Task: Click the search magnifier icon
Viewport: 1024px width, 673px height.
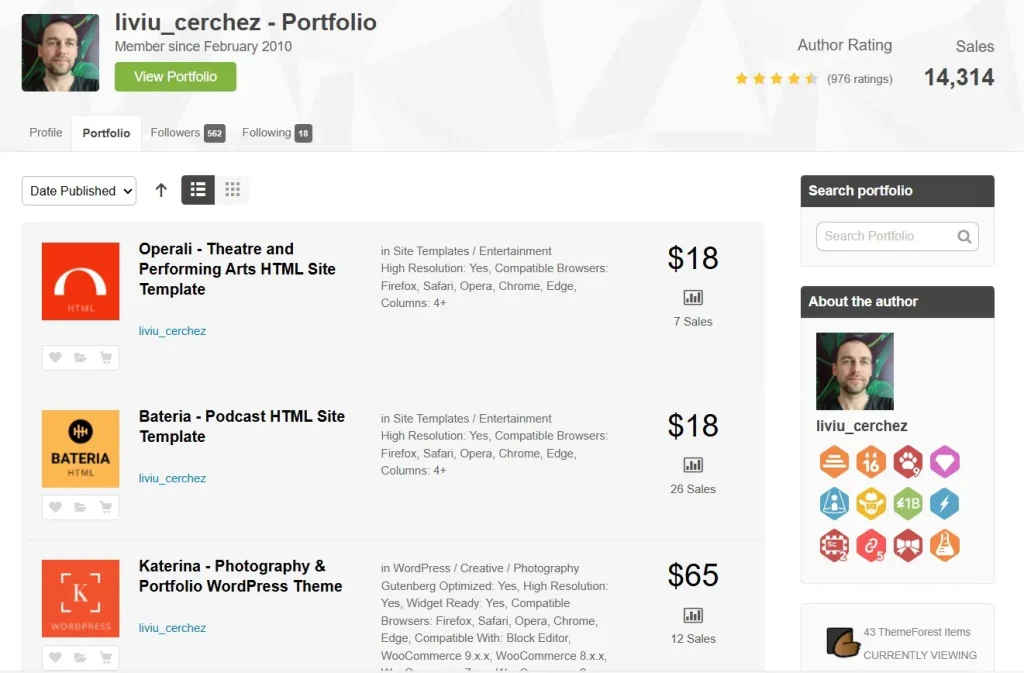Action: (x=964, y=237)
